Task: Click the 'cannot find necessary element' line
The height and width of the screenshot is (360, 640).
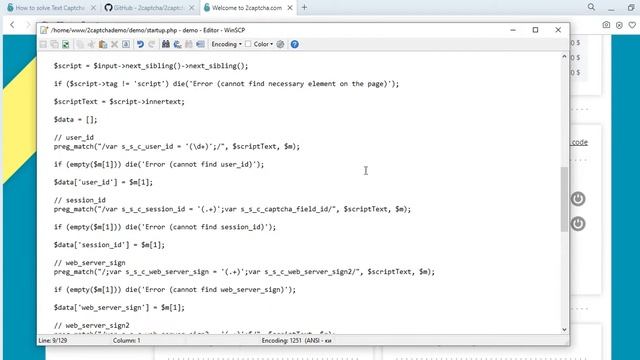Action: pyautogui.click(x=227, y=84)
